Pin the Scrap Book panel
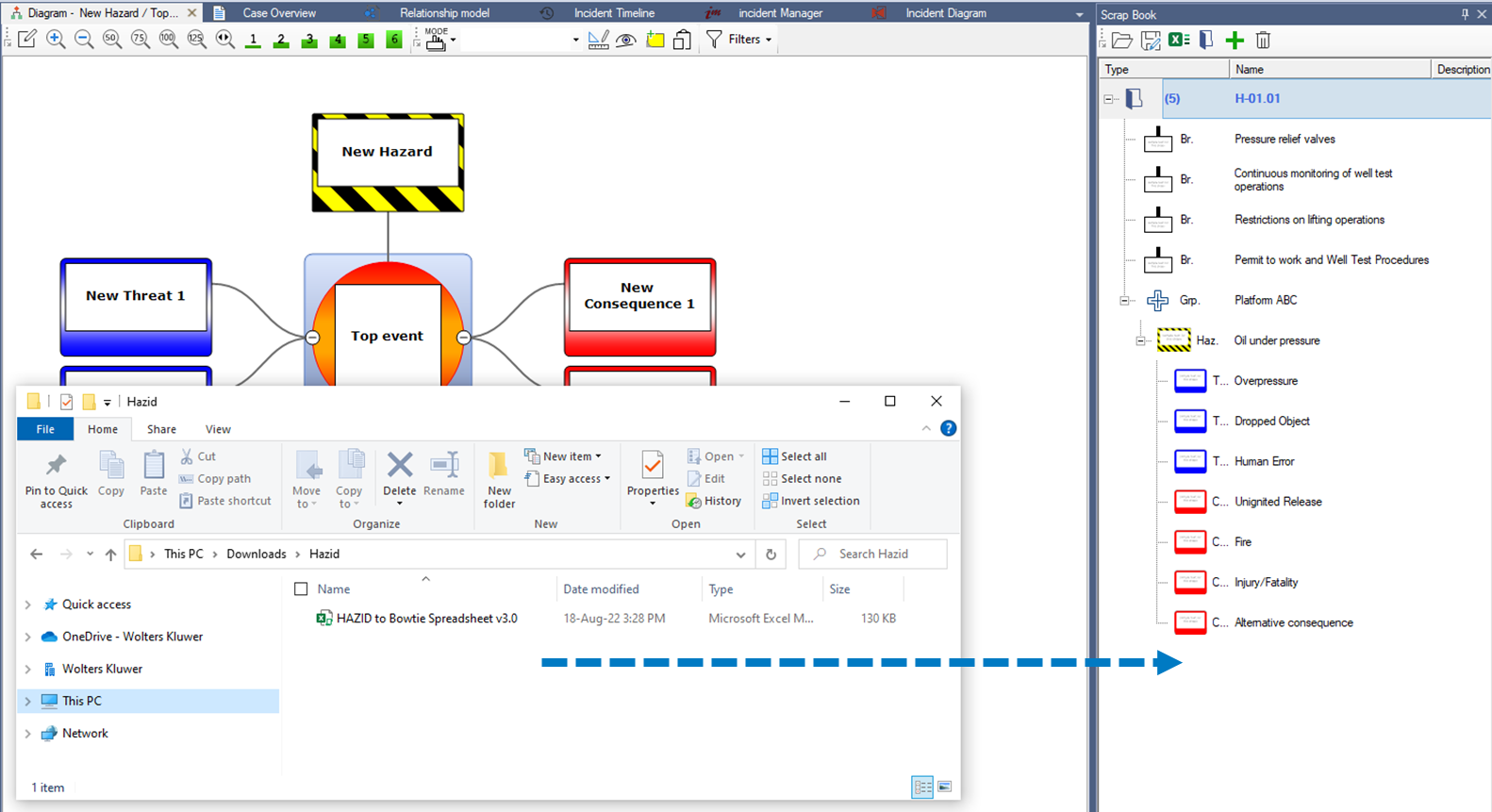1492x812 pixels. coord(1465,14)
